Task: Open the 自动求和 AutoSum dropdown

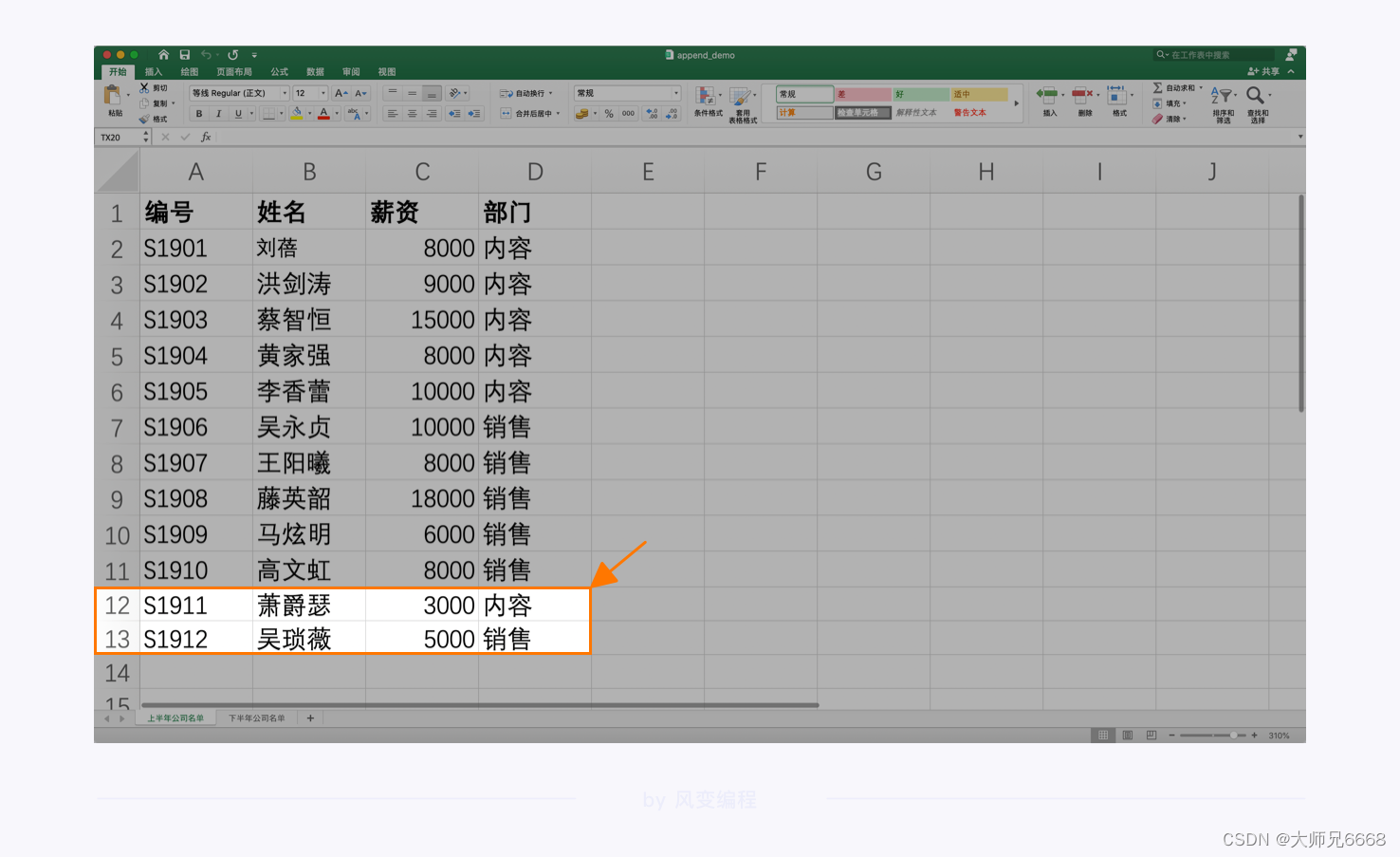Action: click(x=1201, y=87)
